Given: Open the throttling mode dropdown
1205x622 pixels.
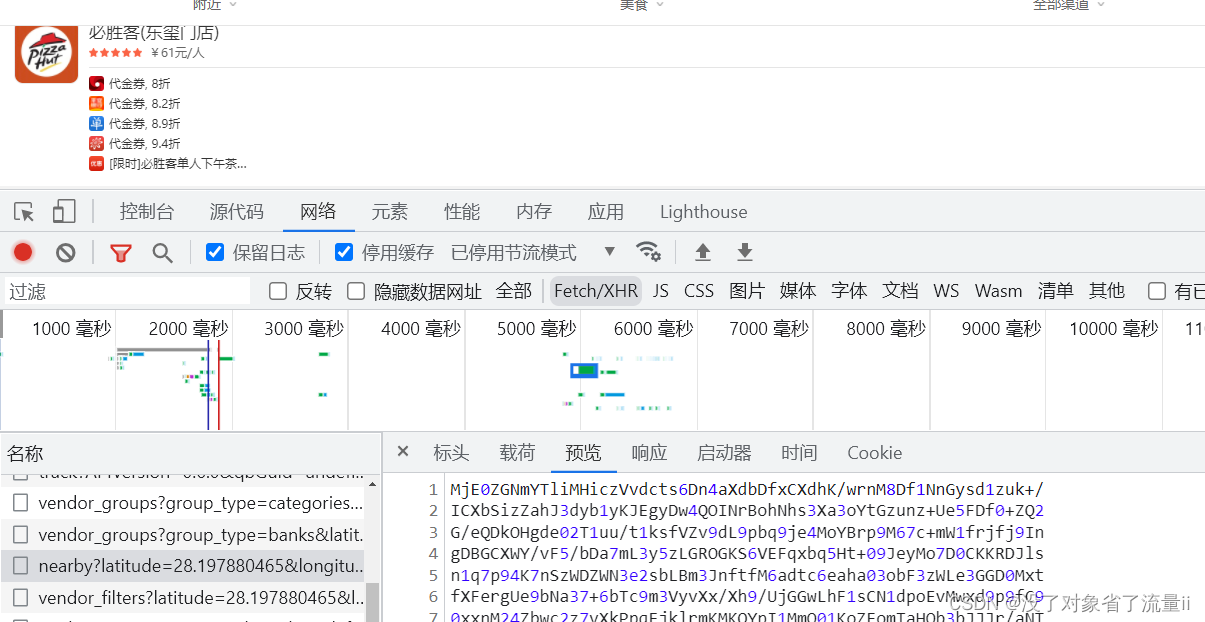Looking at the screenshot, I should [533, 252].
